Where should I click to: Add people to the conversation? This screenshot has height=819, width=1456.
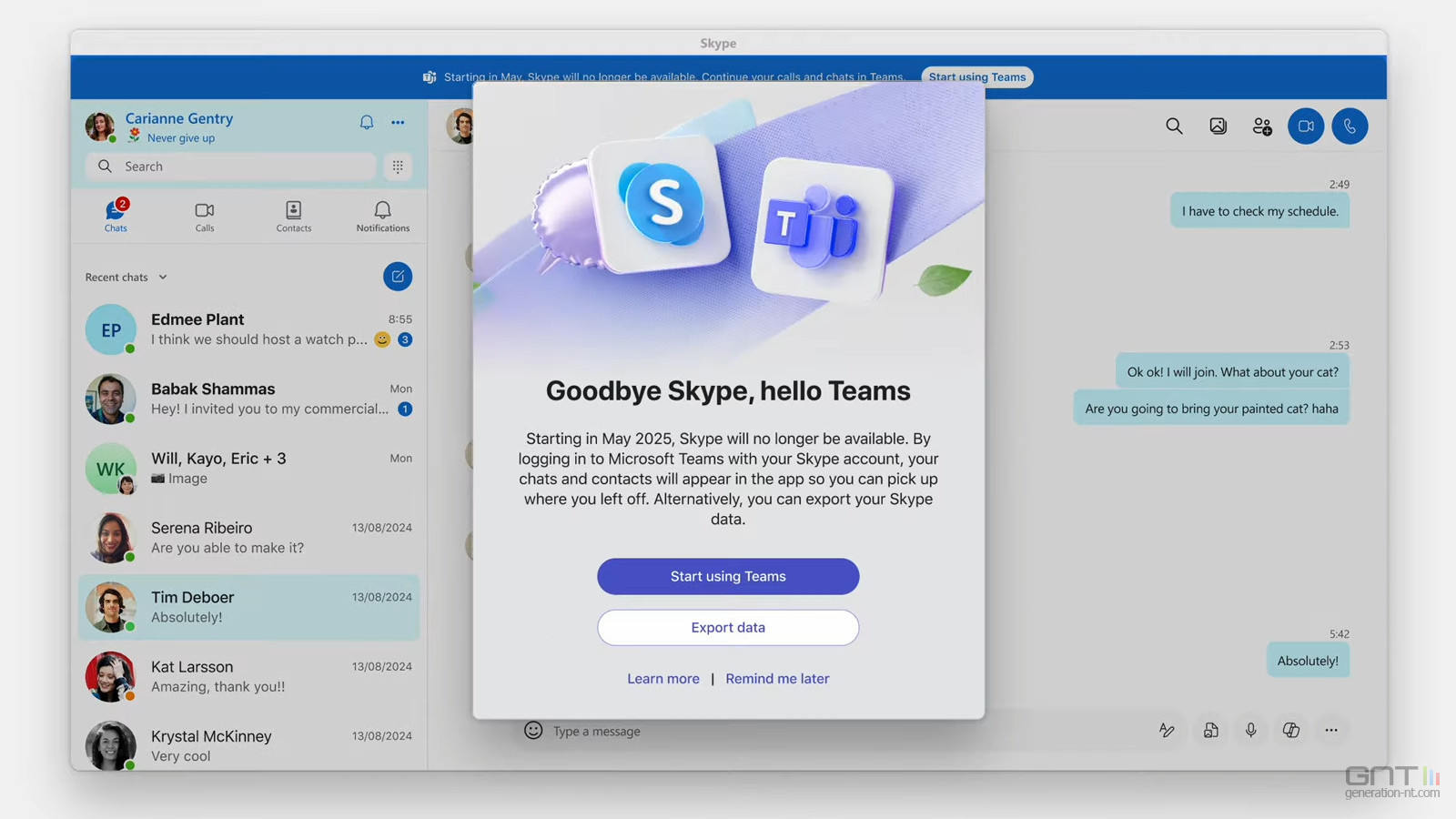(x=1262, y=126)
